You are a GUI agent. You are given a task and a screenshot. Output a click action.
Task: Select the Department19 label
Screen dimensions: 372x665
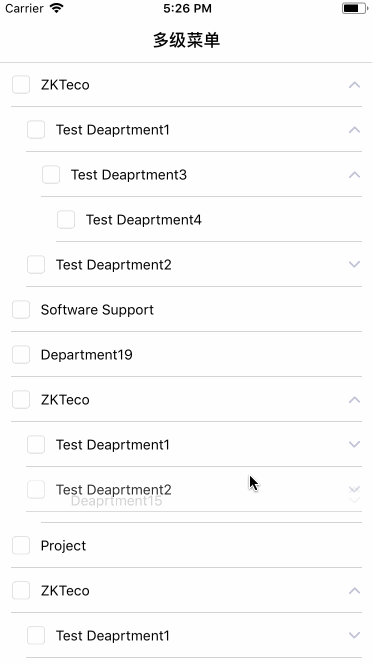click(87, 355)
